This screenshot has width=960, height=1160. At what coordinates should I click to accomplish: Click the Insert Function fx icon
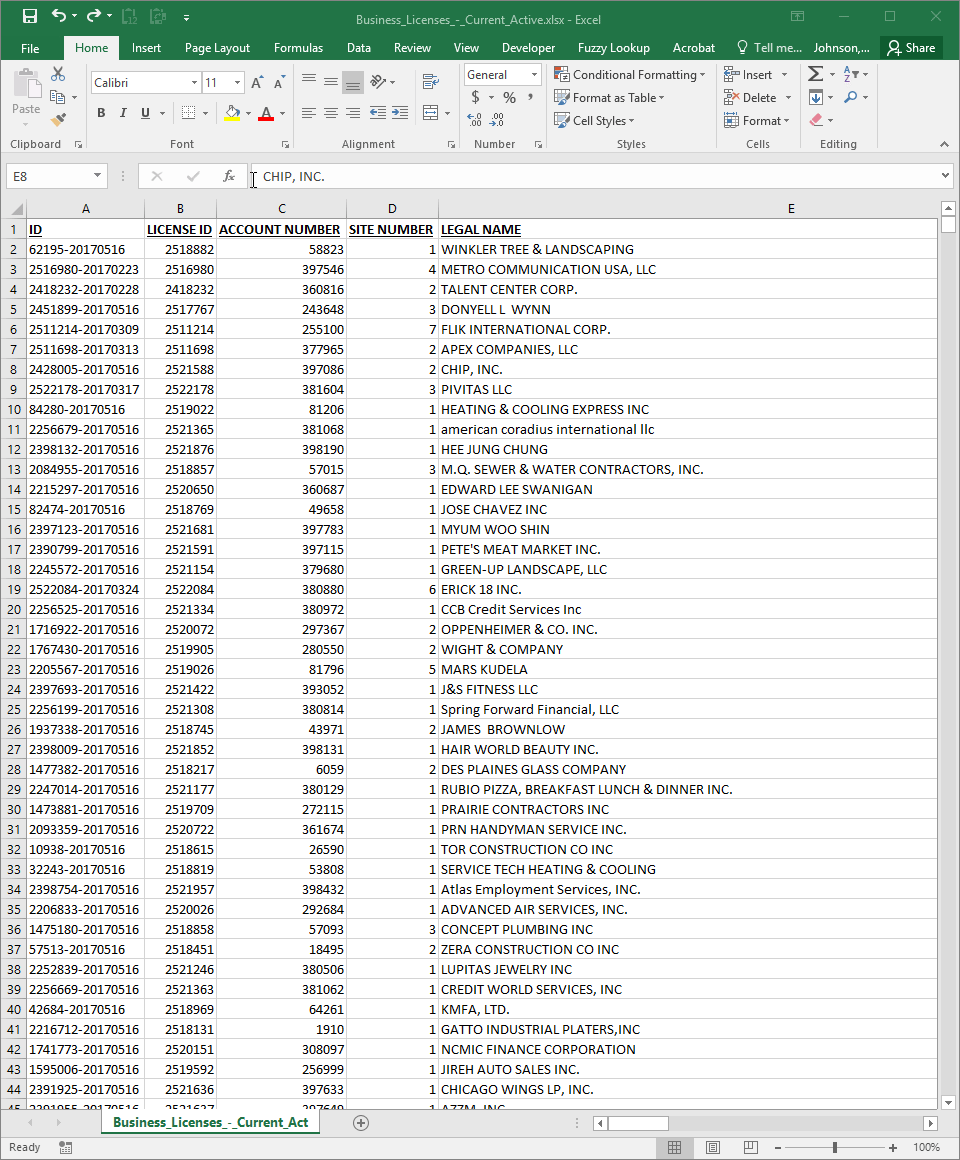coord(229,176)
